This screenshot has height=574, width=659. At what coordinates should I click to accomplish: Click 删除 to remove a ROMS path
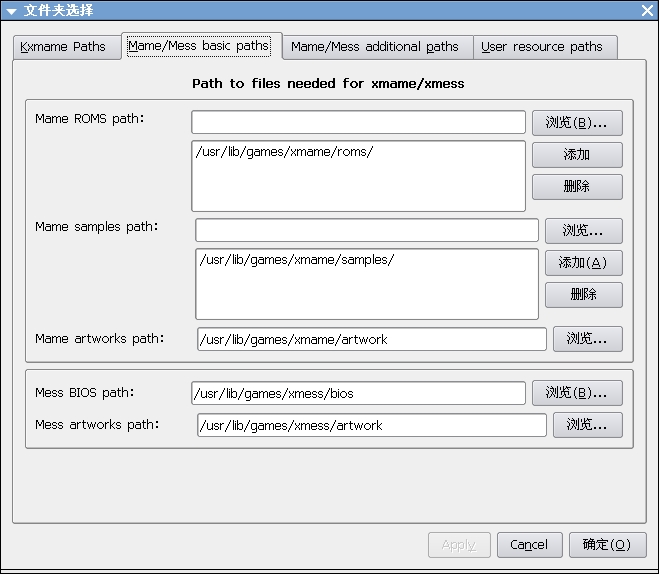click(x=577, y=187)
